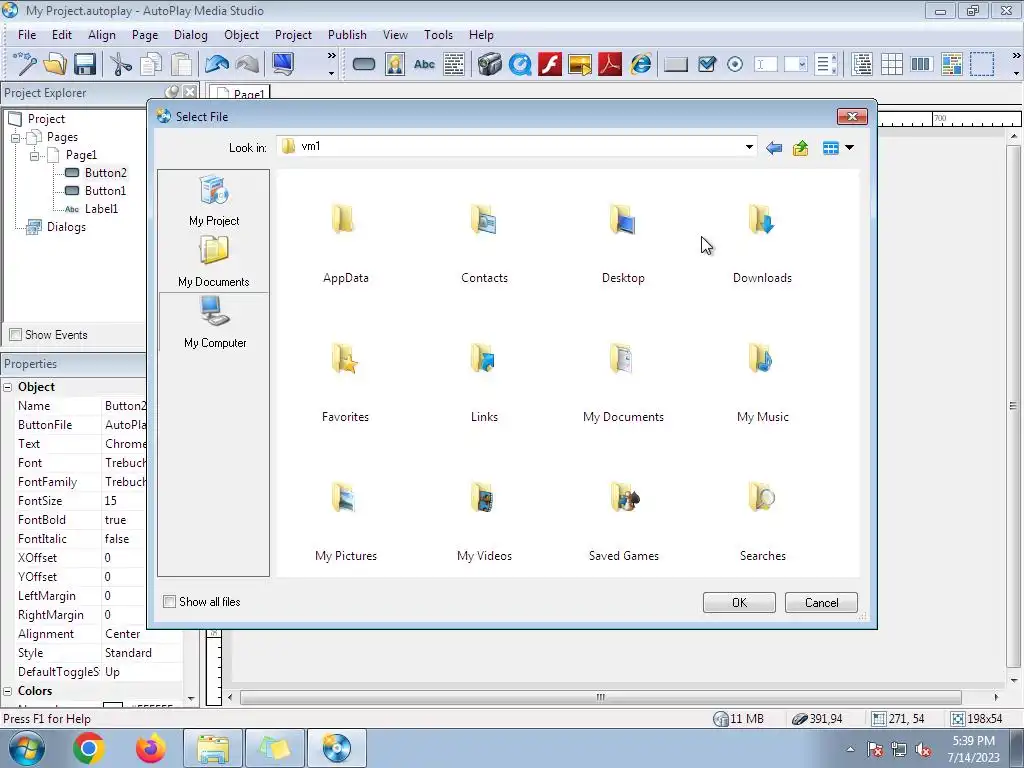Click the Copy toolbar icon
This screenshot has height=768, width=1024.
click(x=151, y=64)
